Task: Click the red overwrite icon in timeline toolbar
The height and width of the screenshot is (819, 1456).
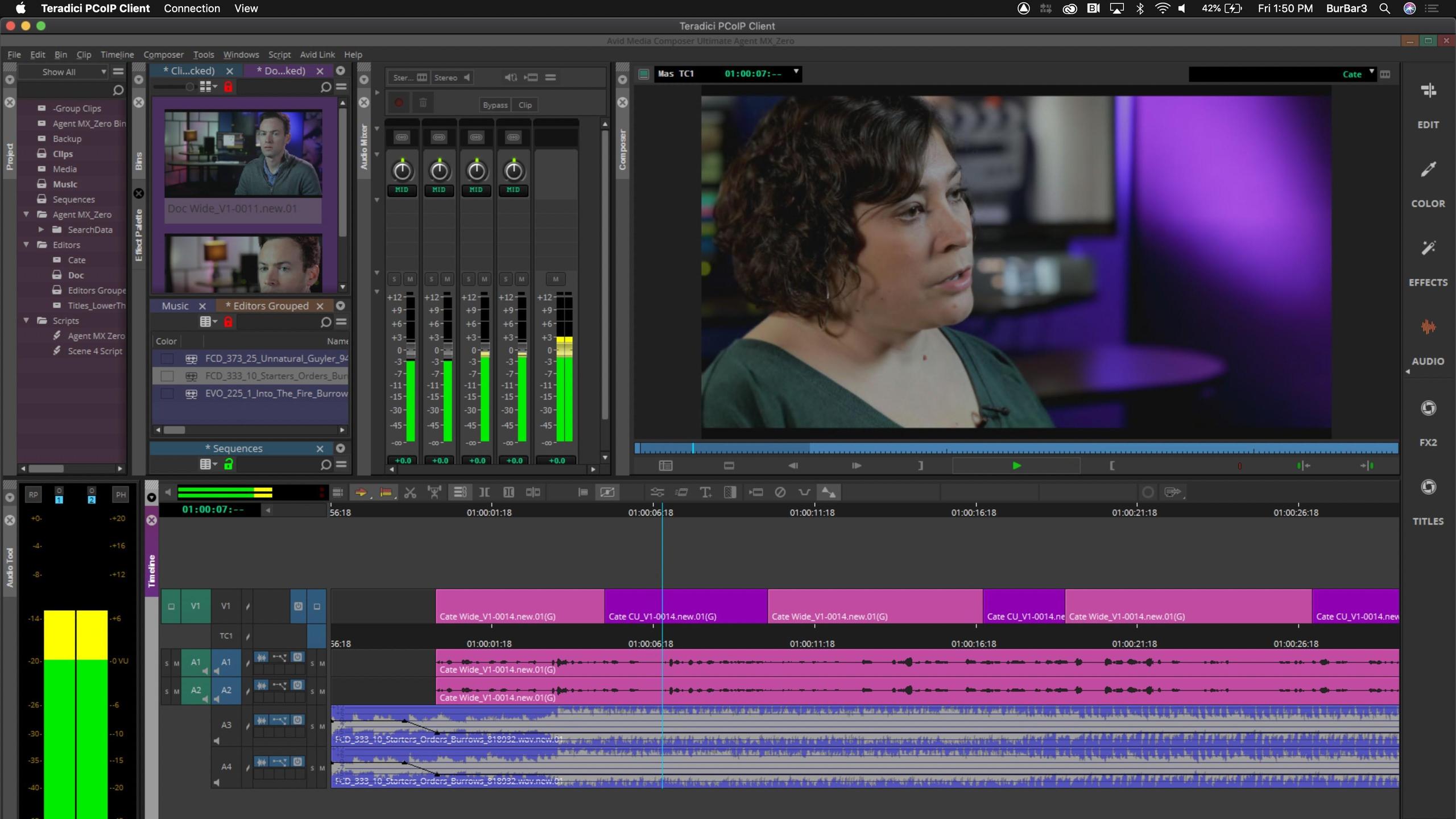Action: (x=386, y=493)
